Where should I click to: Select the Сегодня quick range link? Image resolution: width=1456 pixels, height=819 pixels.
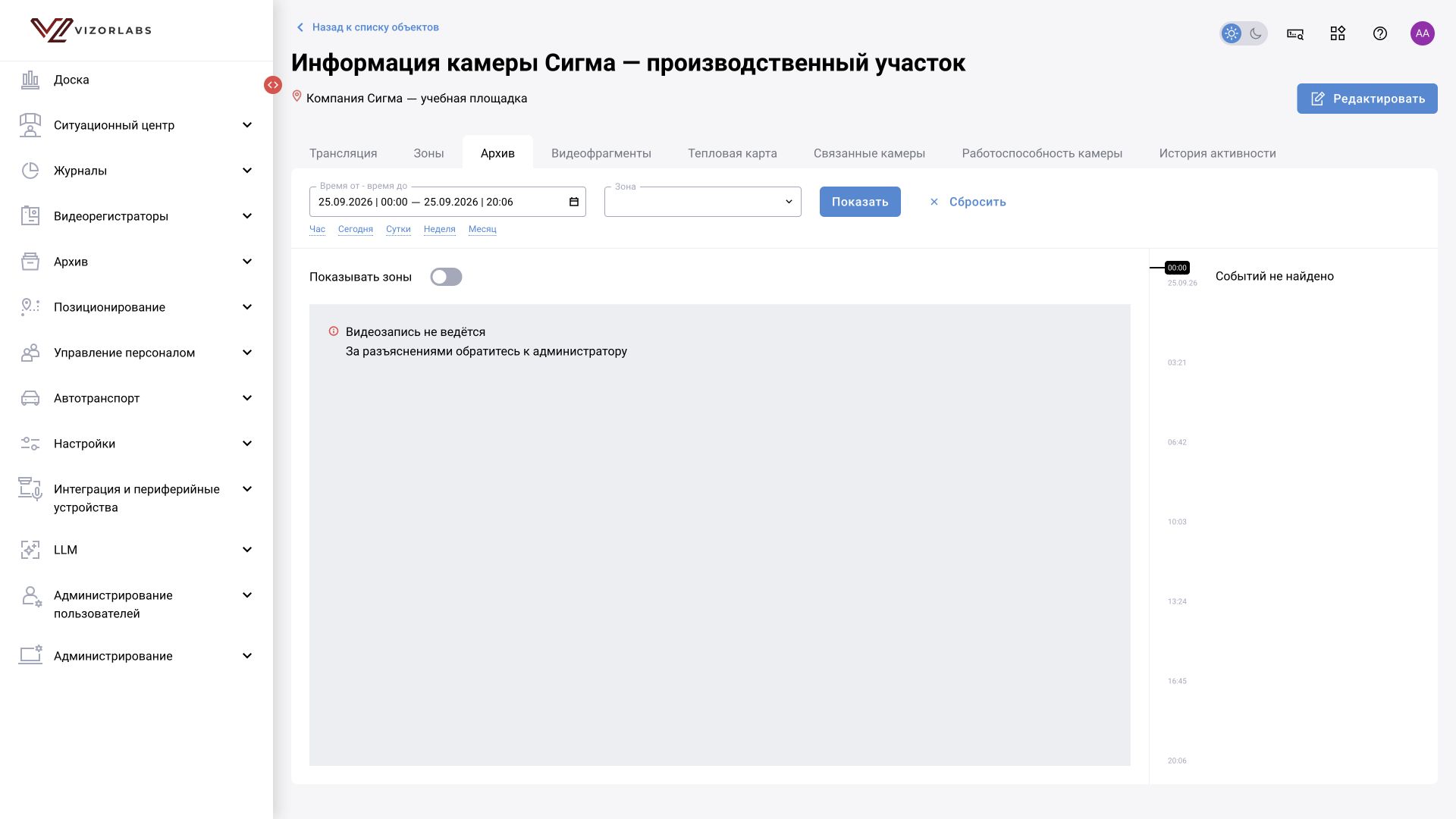(x=355, y=229)
